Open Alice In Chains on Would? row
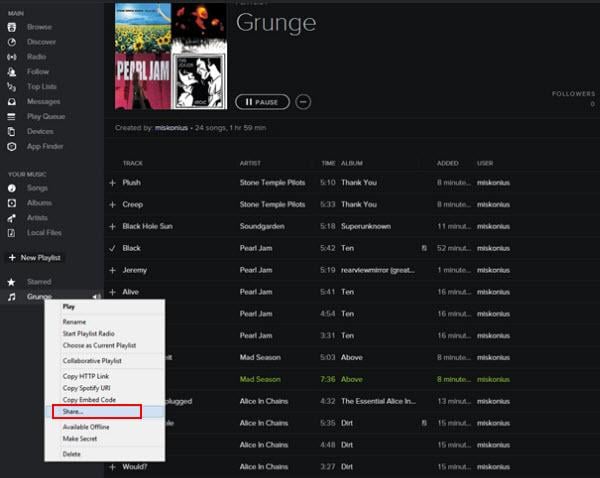 pyautogui.click(x=264, y=467)
